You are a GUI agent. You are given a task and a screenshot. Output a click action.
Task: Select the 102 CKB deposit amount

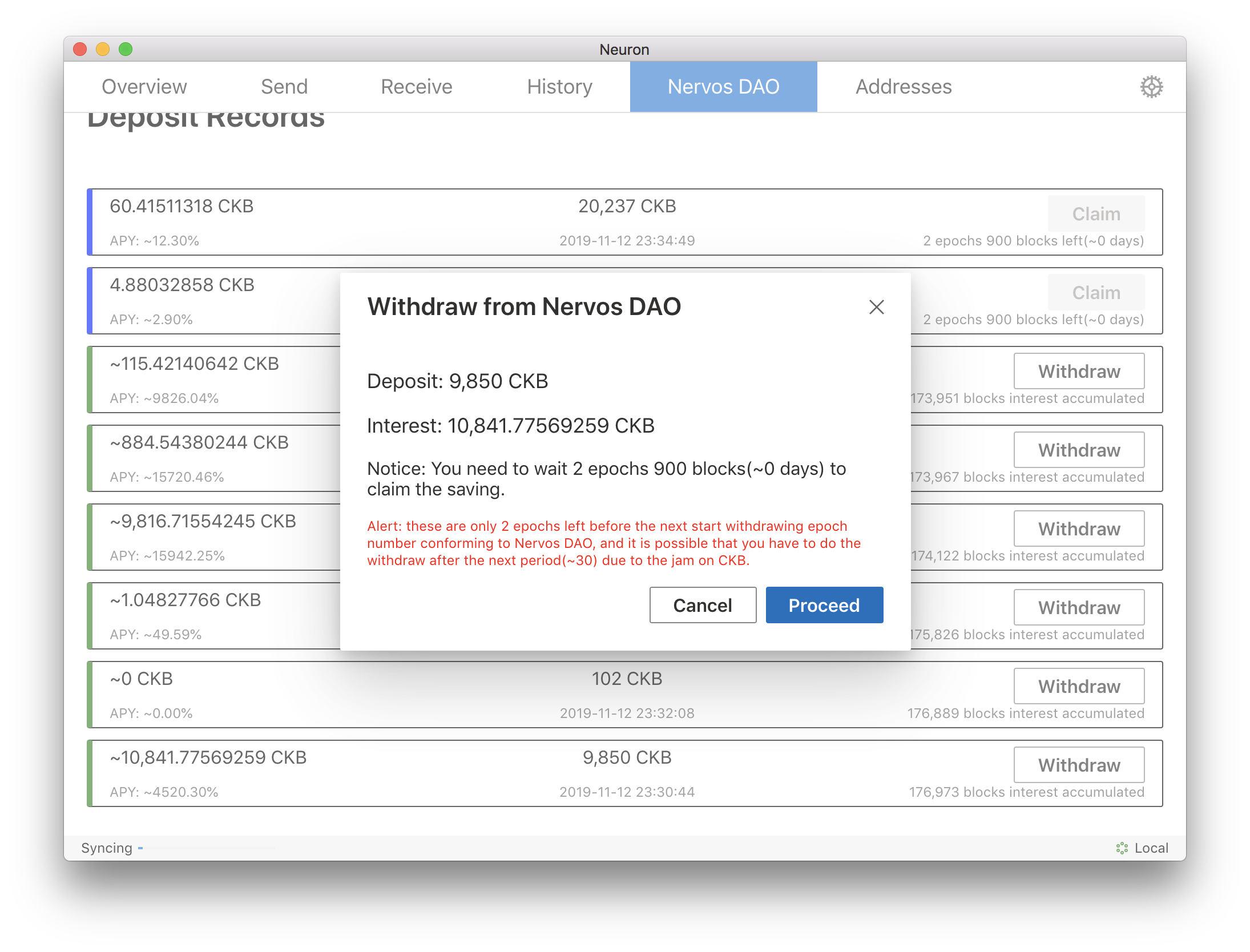click(627, 679)
